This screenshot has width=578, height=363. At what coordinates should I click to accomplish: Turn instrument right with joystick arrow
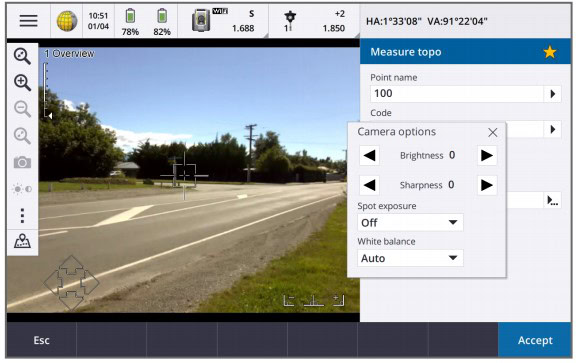pos(91,283)
